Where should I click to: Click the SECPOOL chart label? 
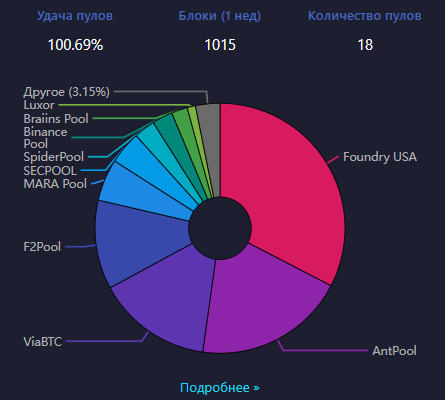coord(50,171)
